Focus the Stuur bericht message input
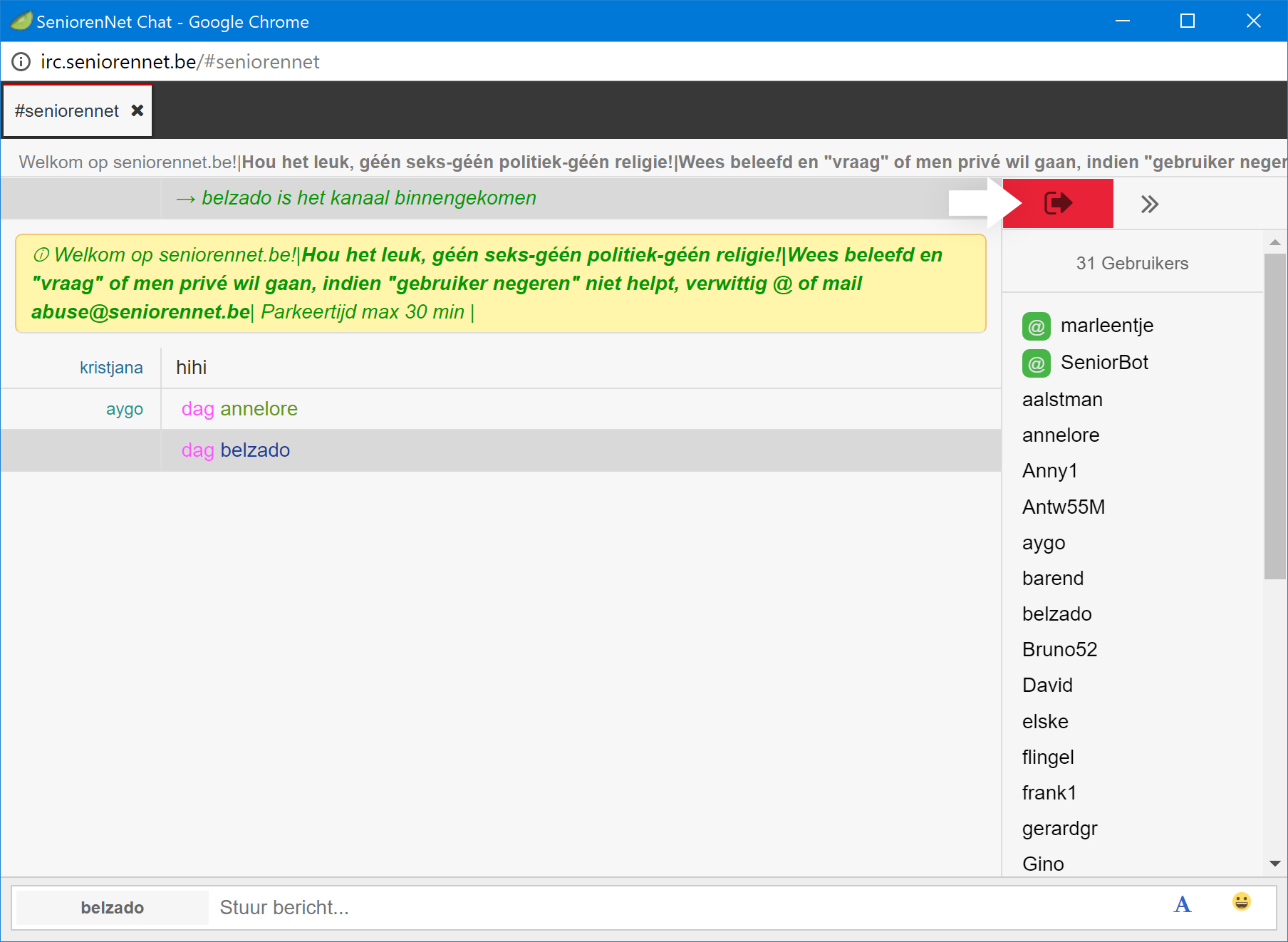This screenshot has height=942, width=1288. [x=684, y=907]
